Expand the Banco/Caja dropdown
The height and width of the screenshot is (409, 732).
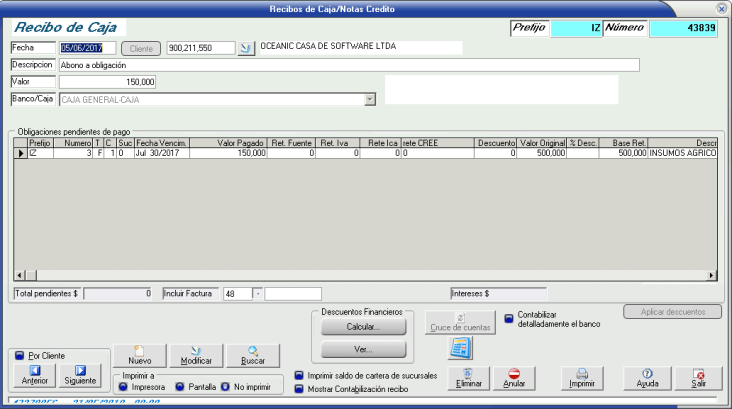click(369, 99)
